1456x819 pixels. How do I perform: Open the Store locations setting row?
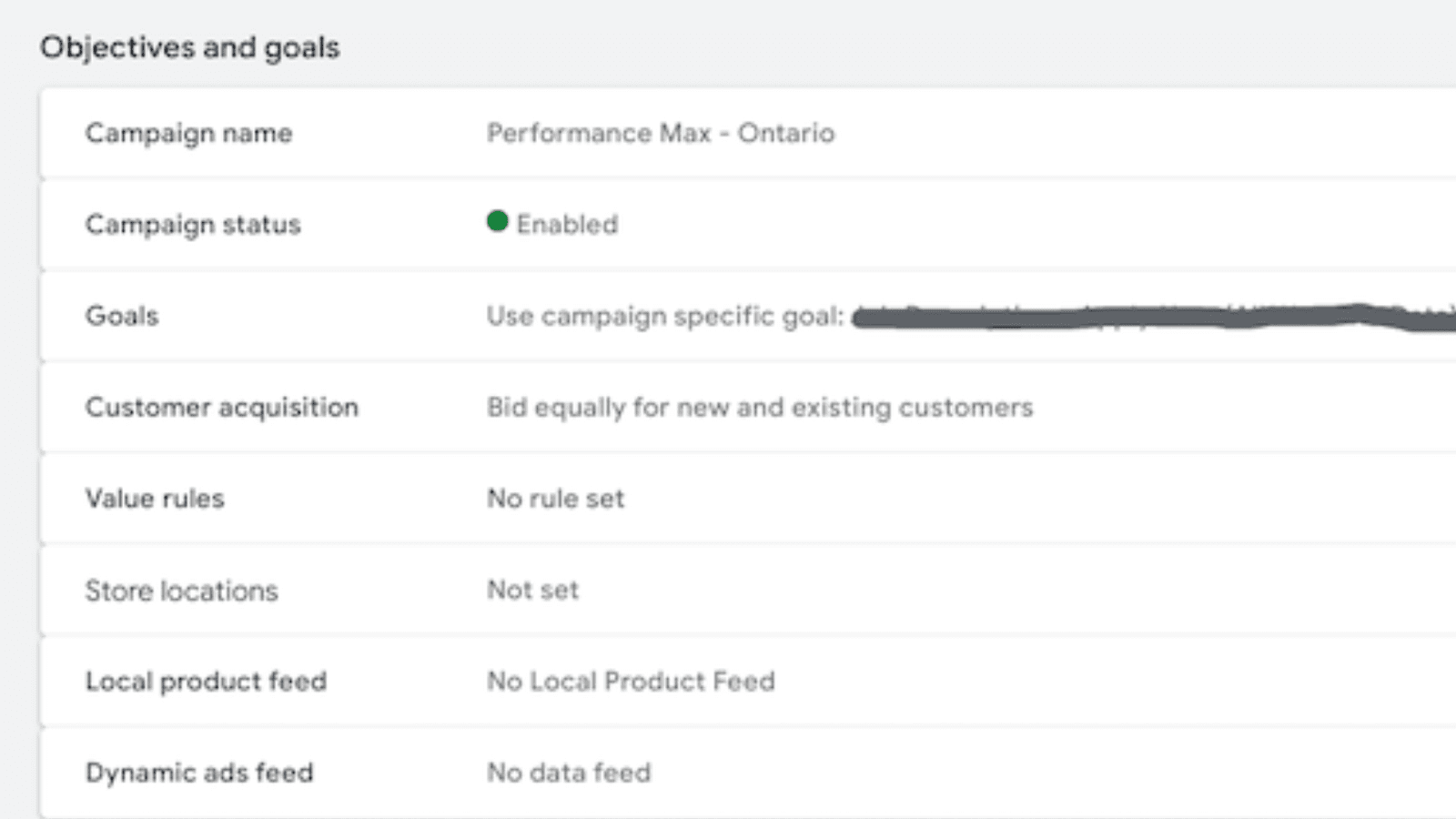point(181,591)
